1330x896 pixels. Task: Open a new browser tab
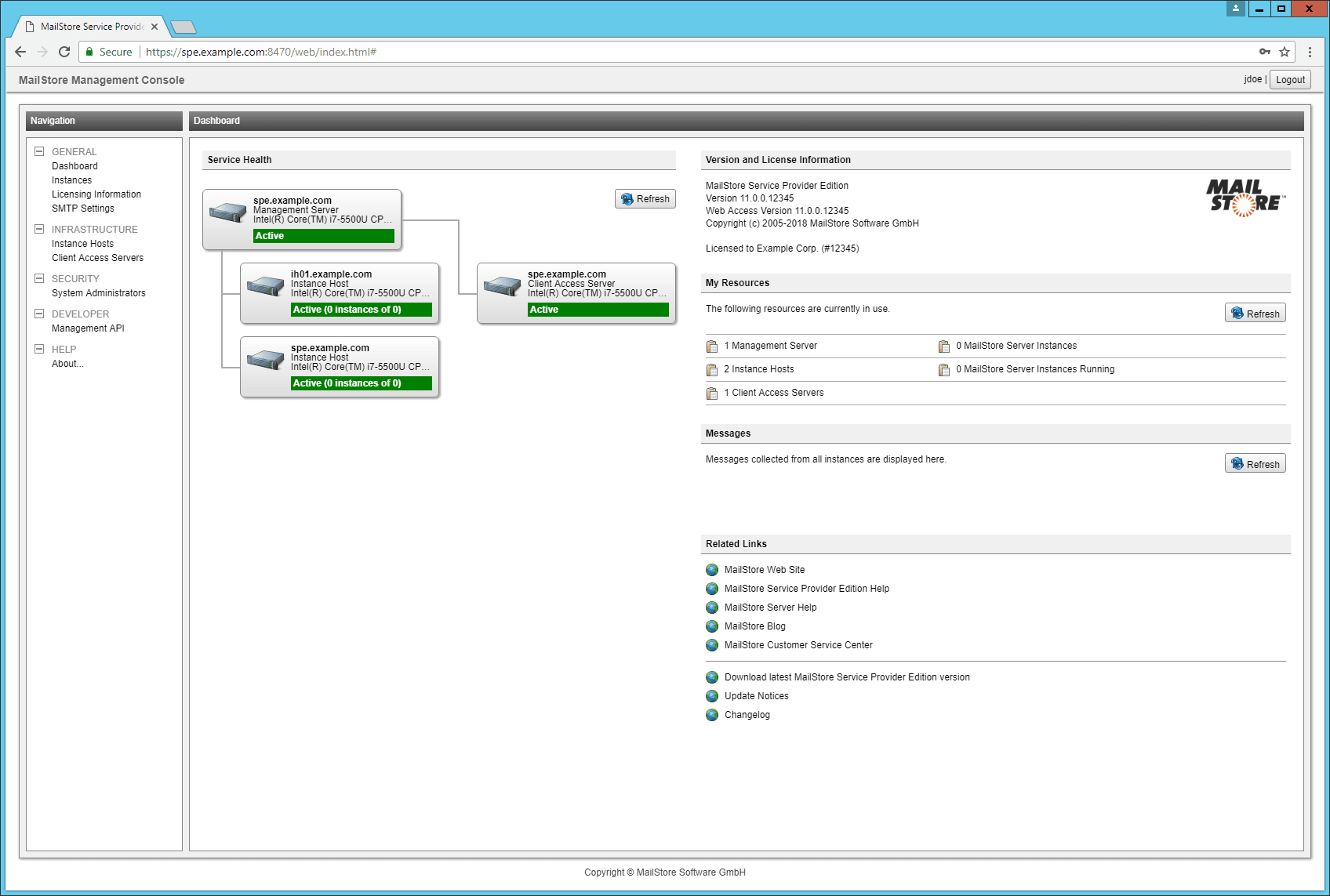(184, 27)
